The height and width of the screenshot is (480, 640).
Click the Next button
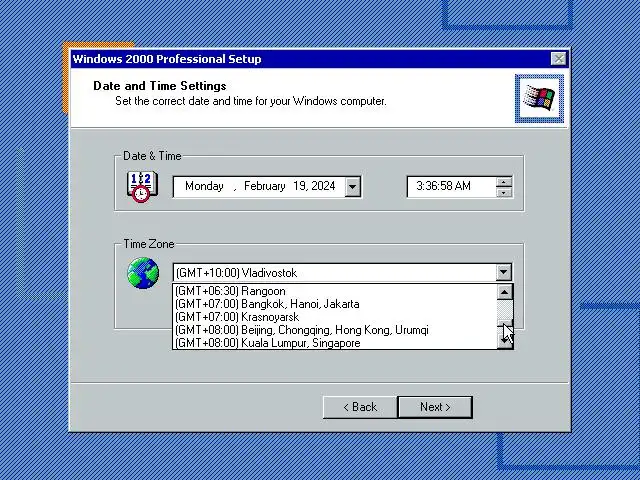point(435,407)
